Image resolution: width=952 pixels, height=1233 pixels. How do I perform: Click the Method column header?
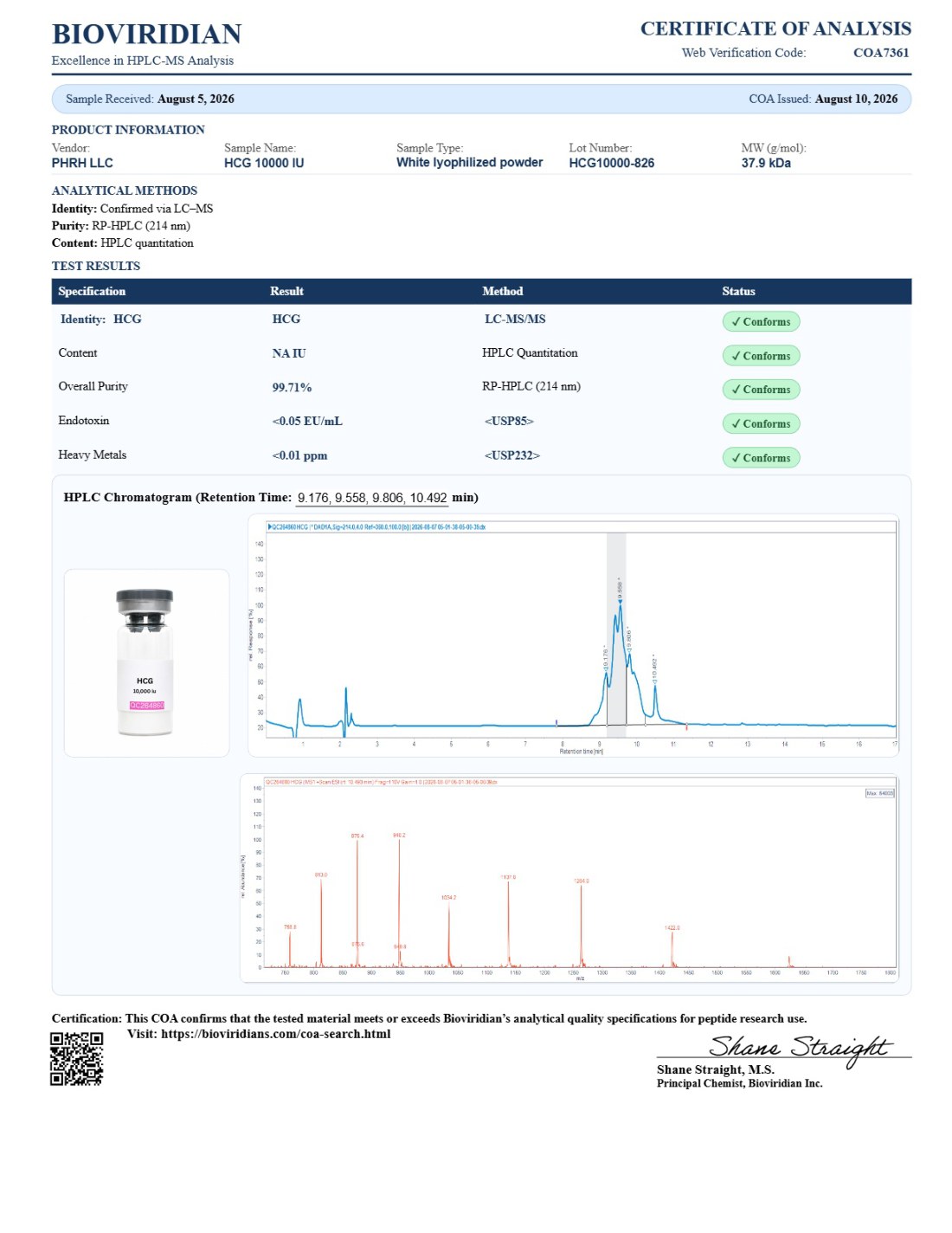click(x=503, y=291)
